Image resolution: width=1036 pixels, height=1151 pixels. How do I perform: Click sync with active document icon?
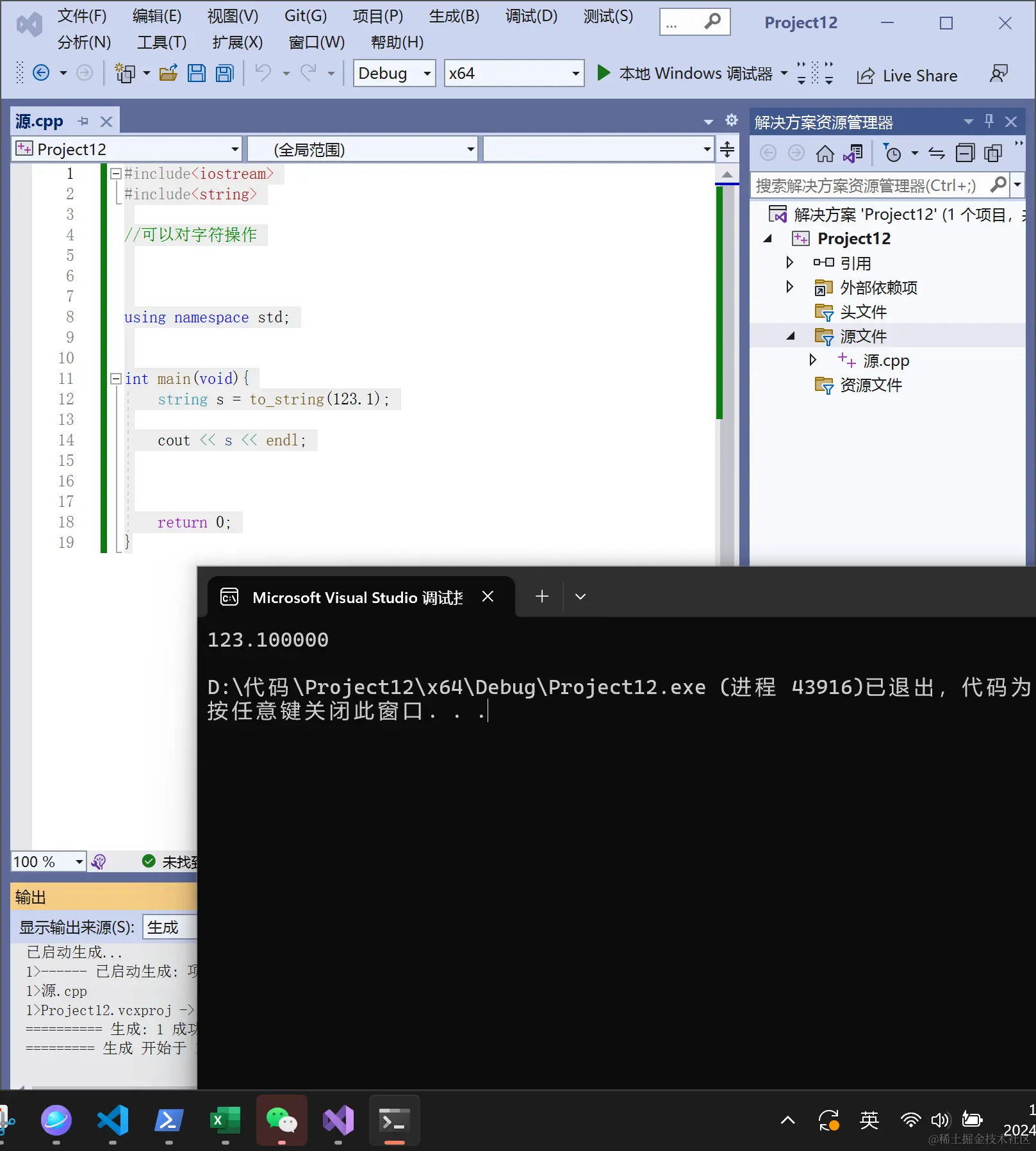(x=937, y=153)
